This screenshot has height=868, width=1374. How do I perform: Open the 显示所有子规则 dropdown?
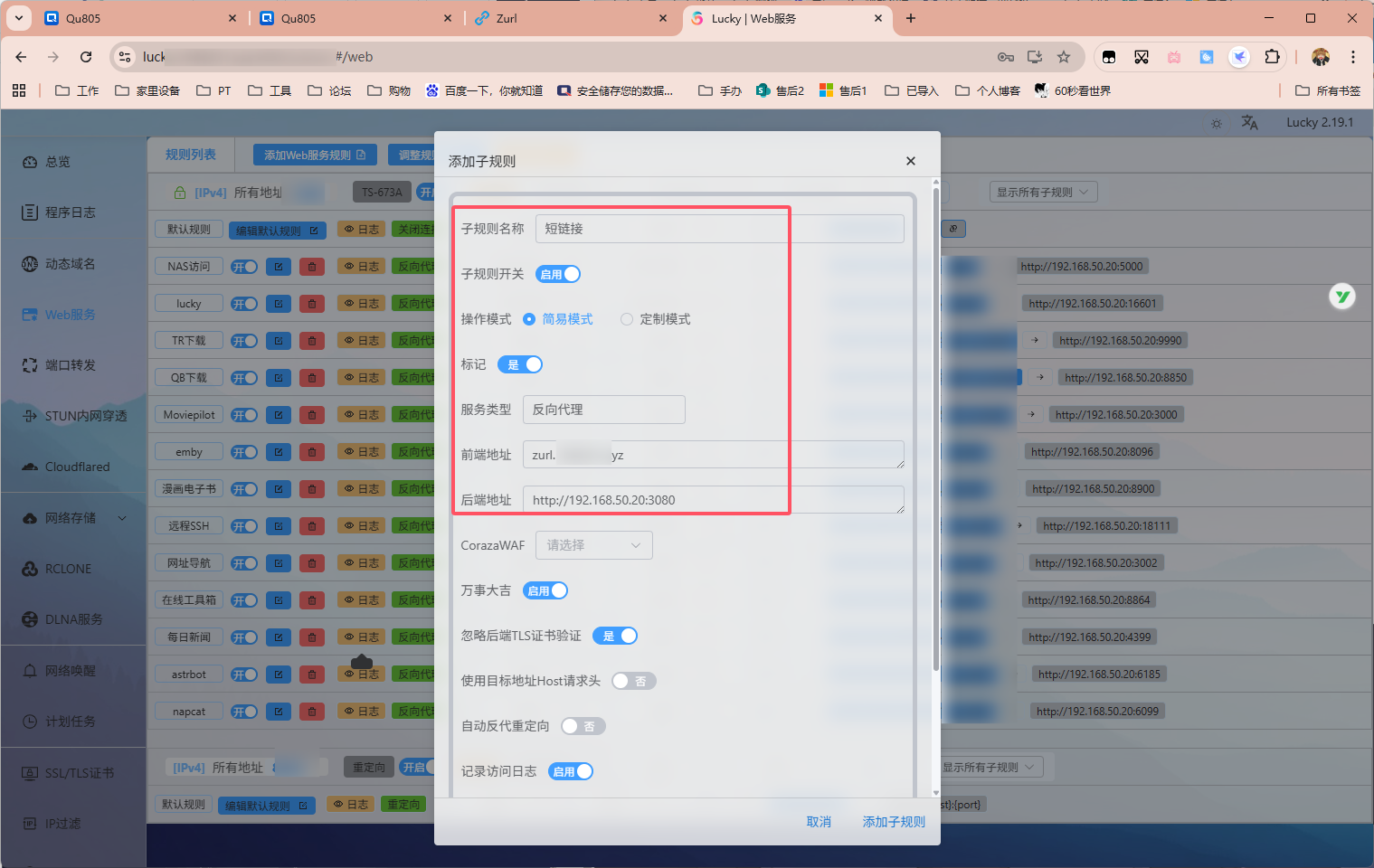pos(1042,191)
